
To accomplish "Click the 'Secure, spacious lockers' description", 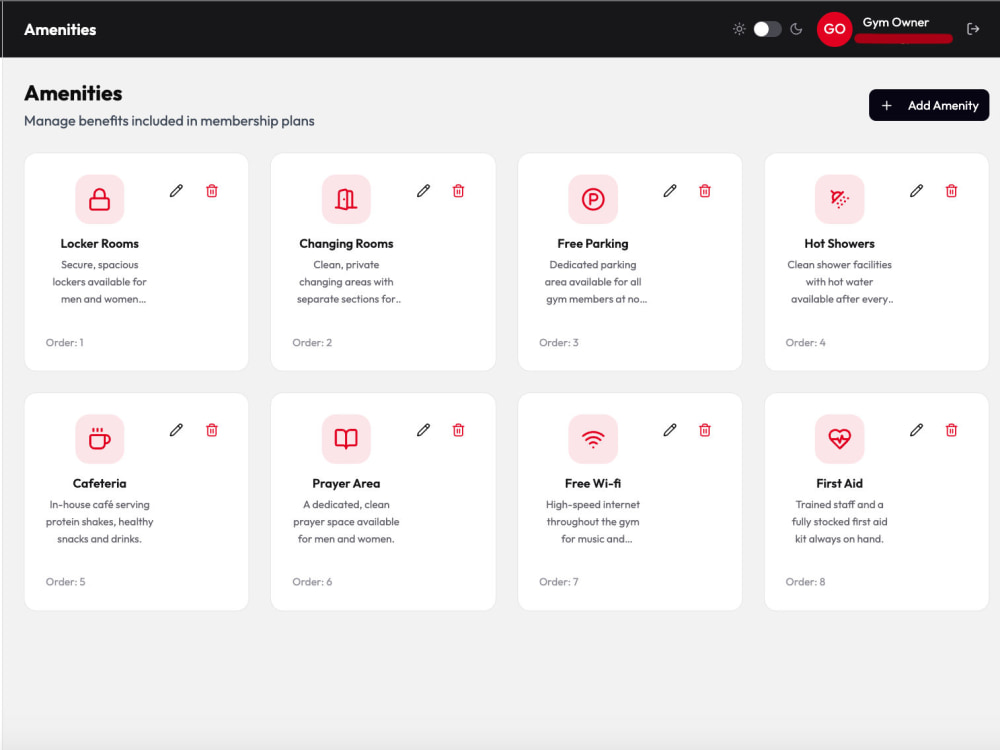I will click(99, 282).
